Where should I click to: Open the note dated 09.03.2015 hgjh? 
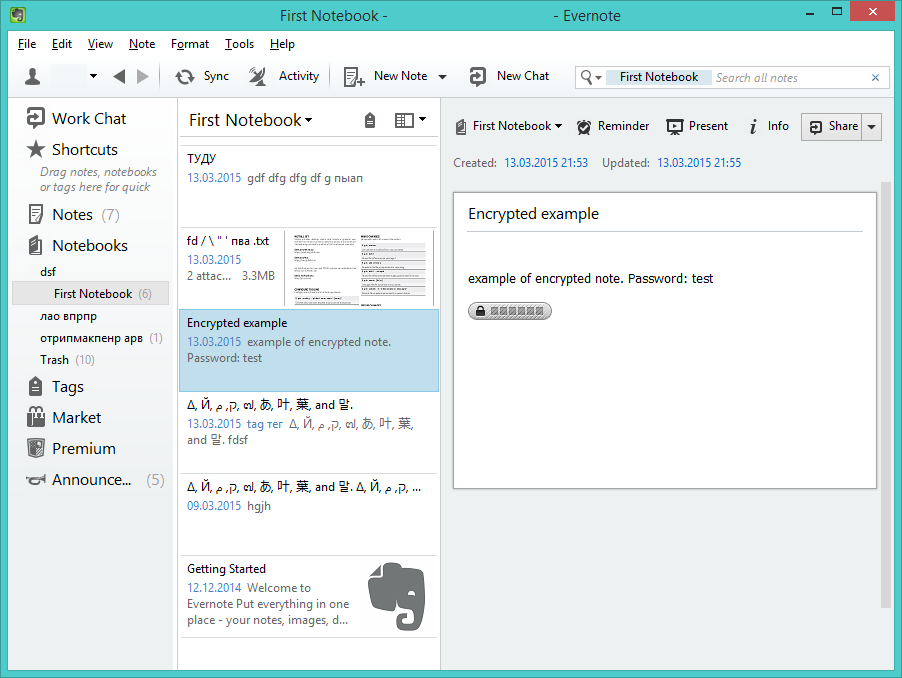pyautogui.click(x=308, y=514)
